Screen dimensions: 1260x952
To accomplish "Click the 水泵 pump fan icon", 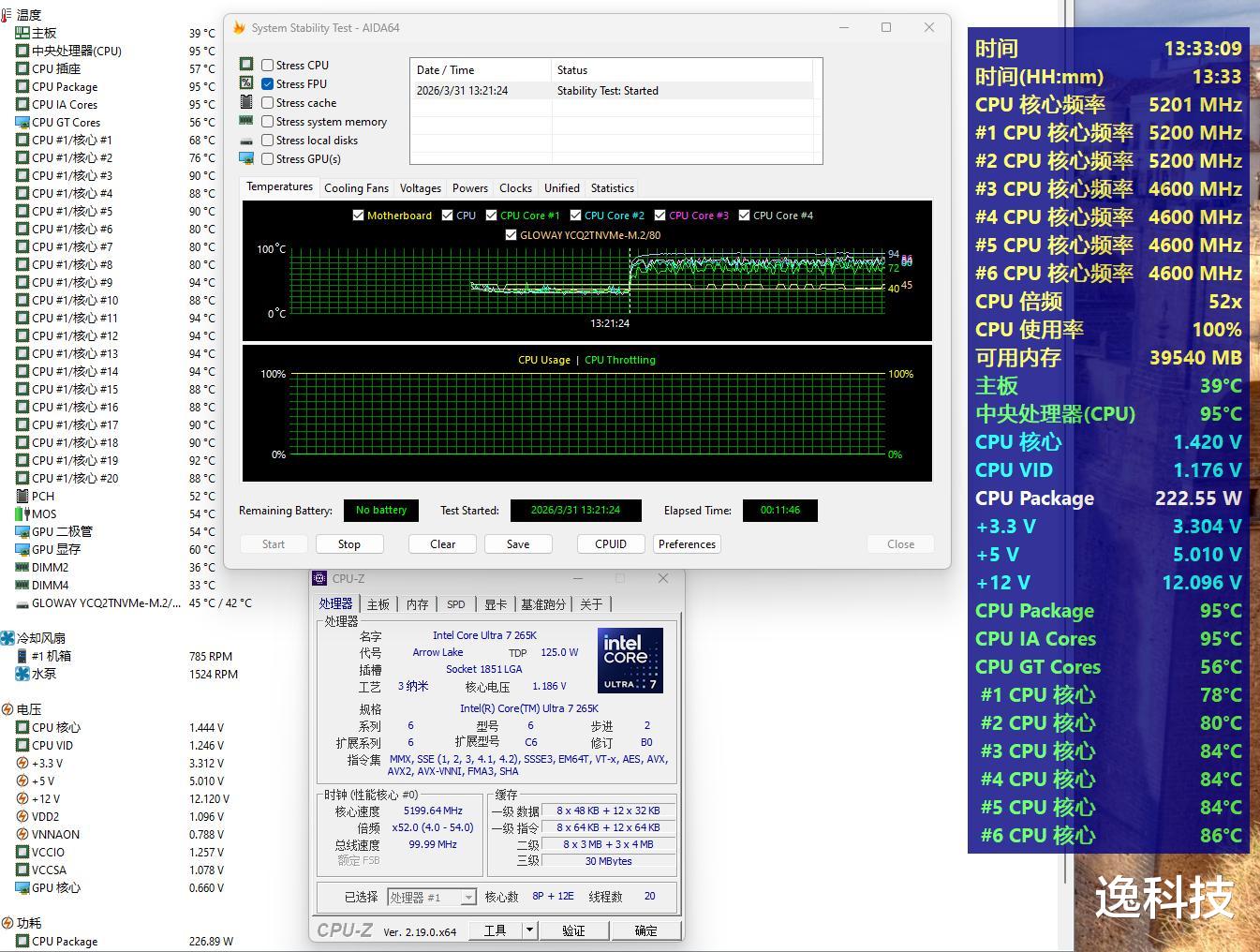I will 22,674.
